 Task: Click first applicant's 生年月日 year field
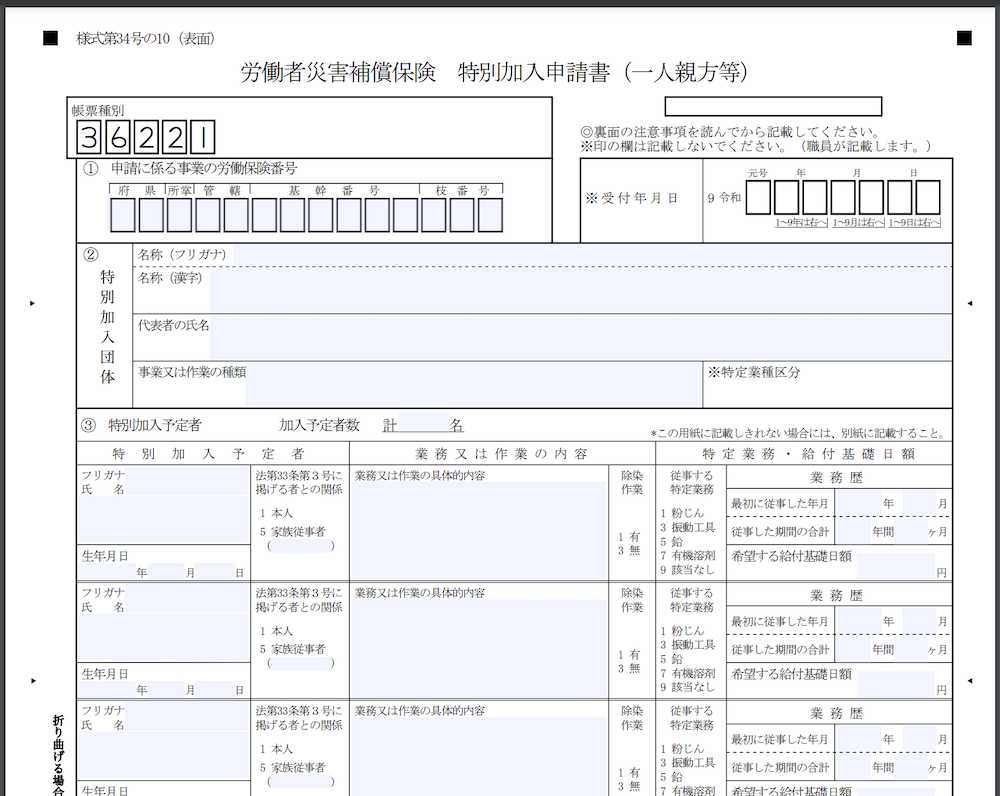click(120, 573)
